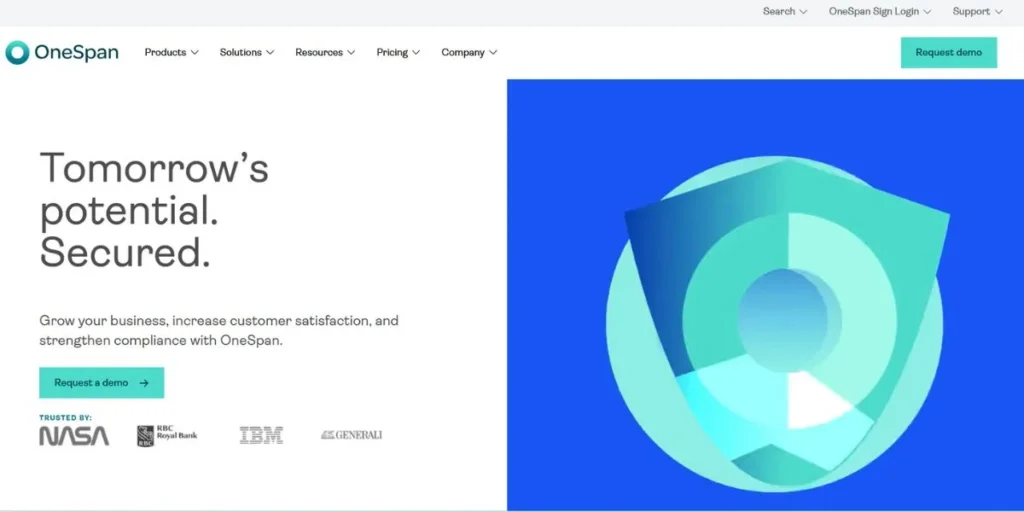Expand the Support chevron
The image size is (1024, 512).
pos(999,12)
